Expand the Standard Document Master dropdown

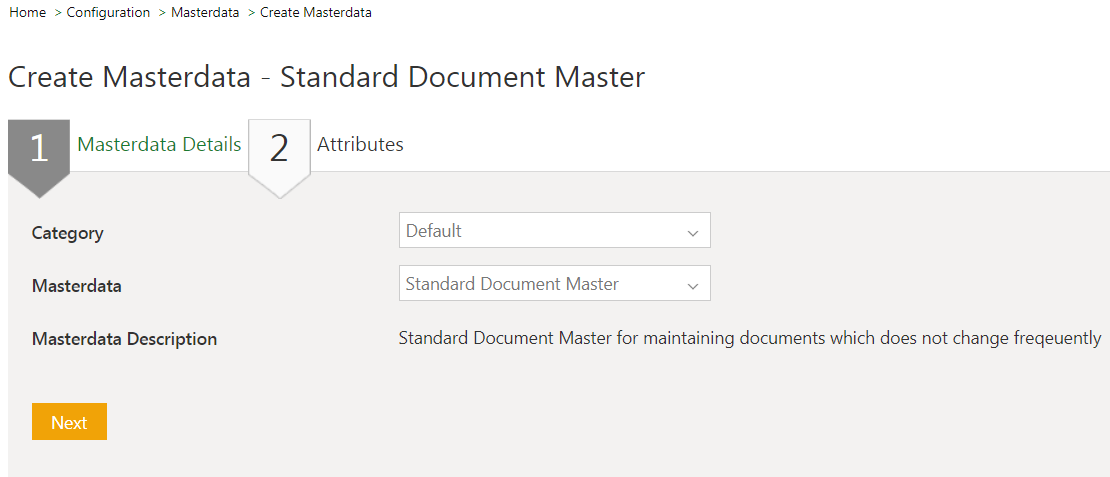point(554,283)
